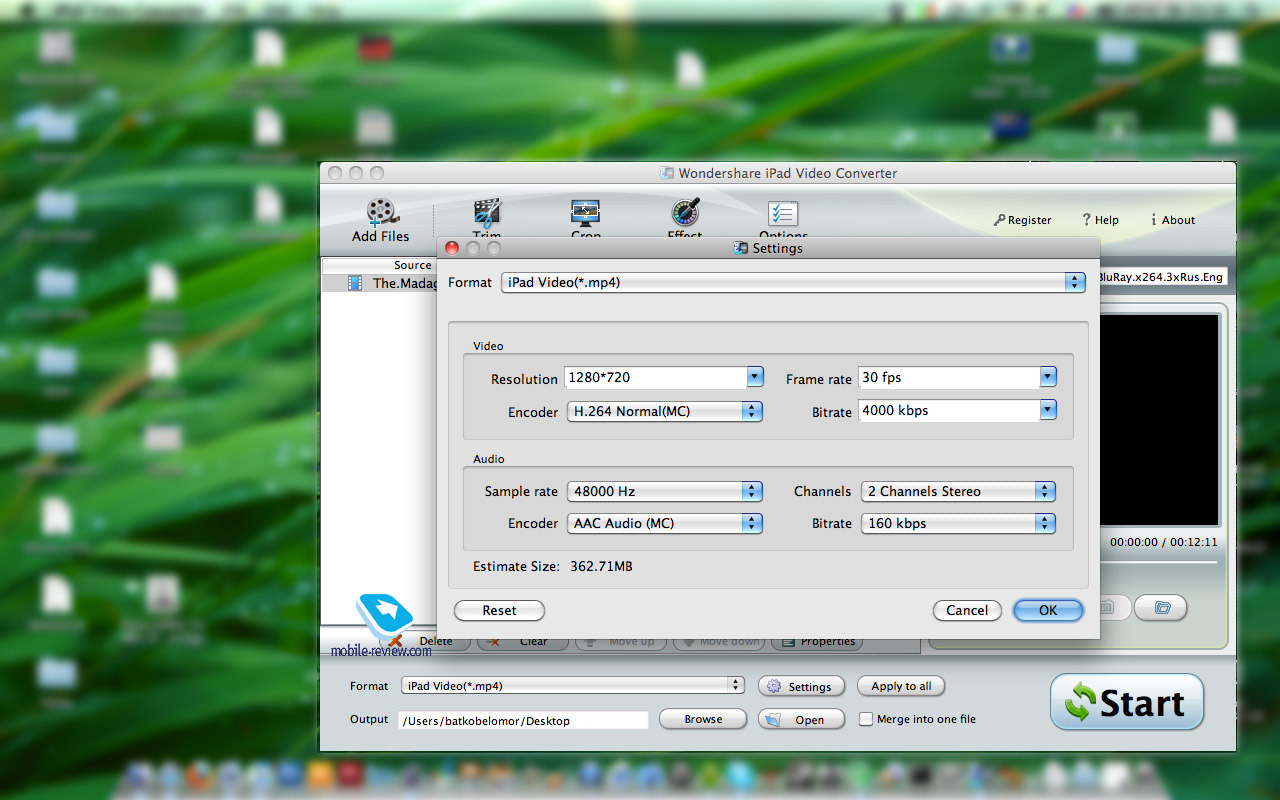Image resolution: width=1280 pixels, height=800 pixels.
Task: Select the Trim tool in the main toolbar
Action: point(487,220)
